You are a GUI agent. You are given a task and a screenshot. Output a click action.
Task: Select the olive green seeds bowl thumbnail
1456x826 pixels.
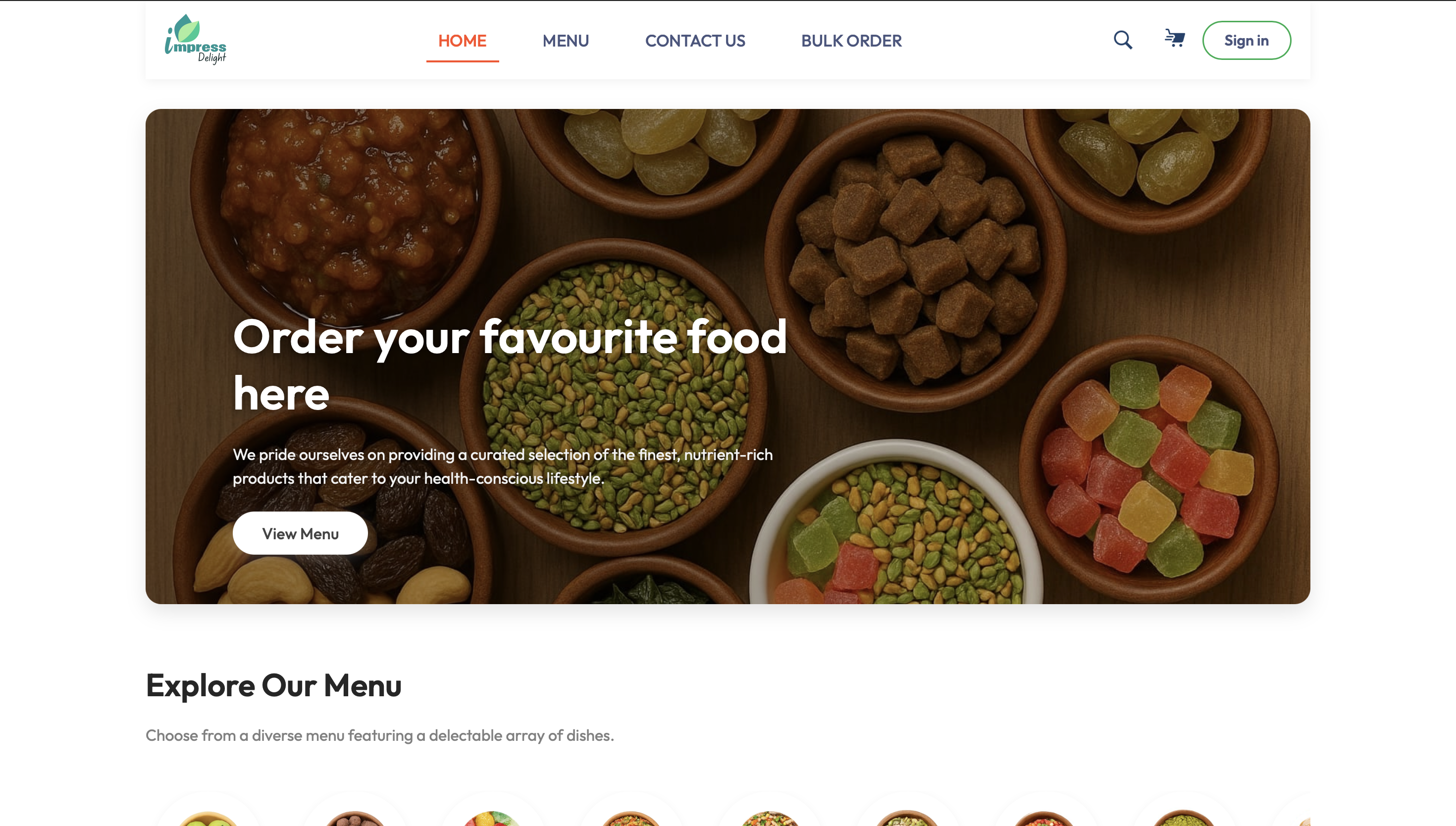1183,818
